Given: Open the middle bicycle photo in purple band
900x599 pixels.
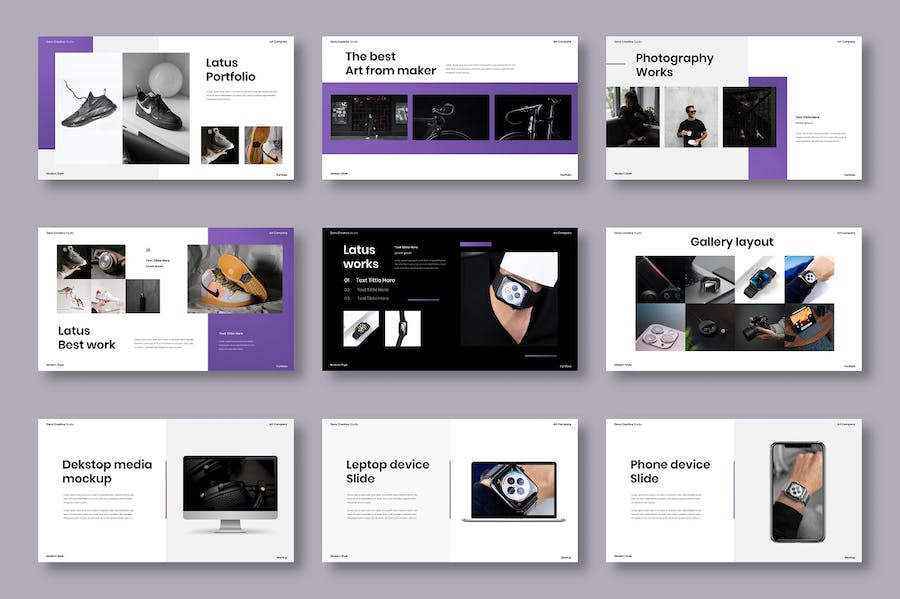Looking at the screenshot, I should 450,117.
